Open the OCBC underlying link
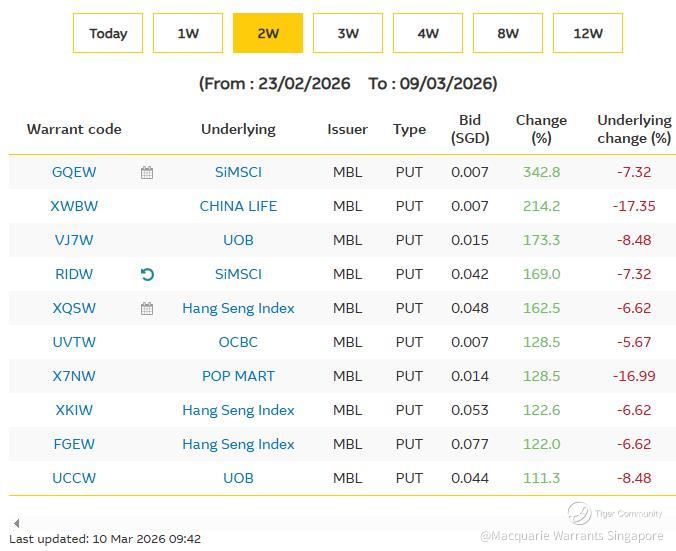This screenshot has height=551, width=676. (x=238, y=342)
